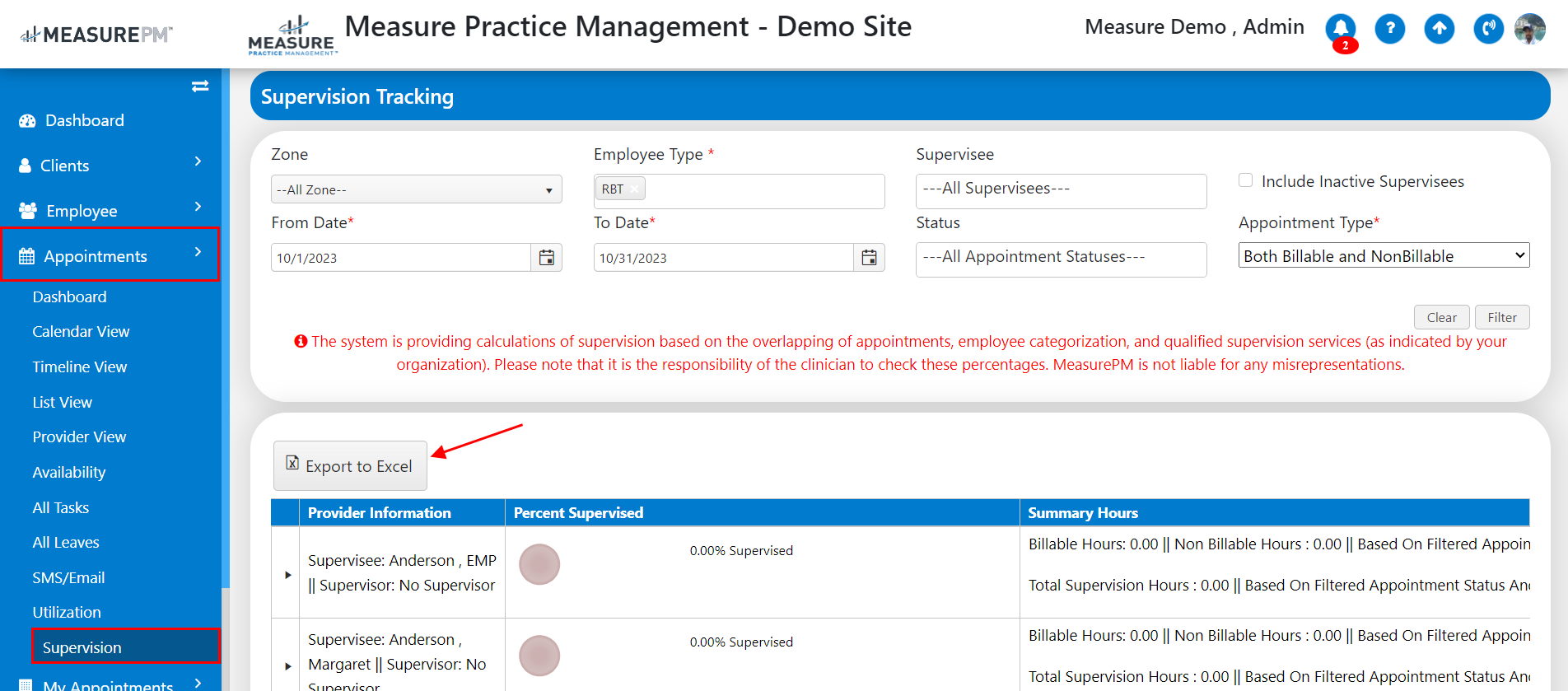Click the Dashboard palette icon in sidebar
The width and height of the screenshot is (1568, 691).
coord(27,120)
